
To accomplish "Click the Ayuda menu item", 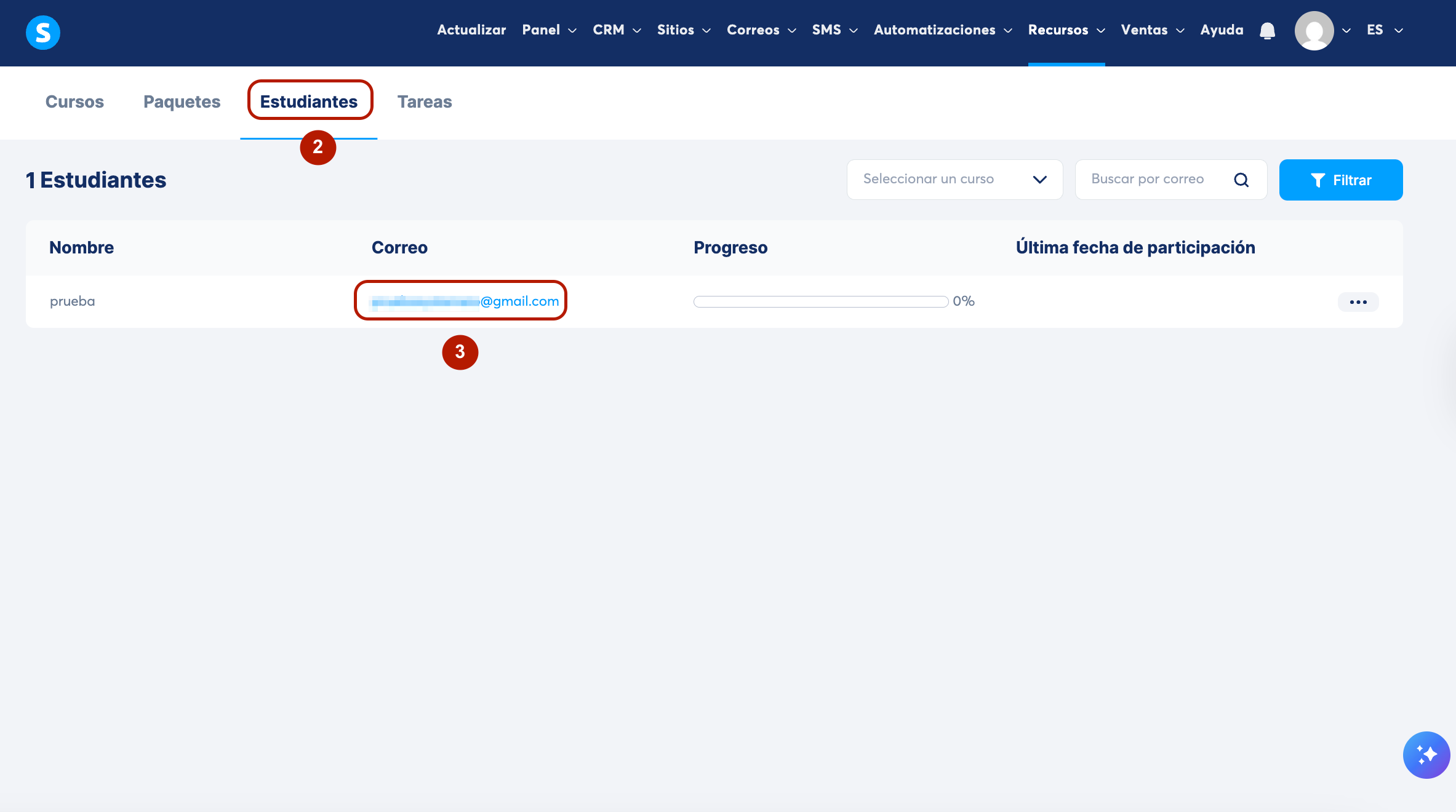I will click(1222, 30).
